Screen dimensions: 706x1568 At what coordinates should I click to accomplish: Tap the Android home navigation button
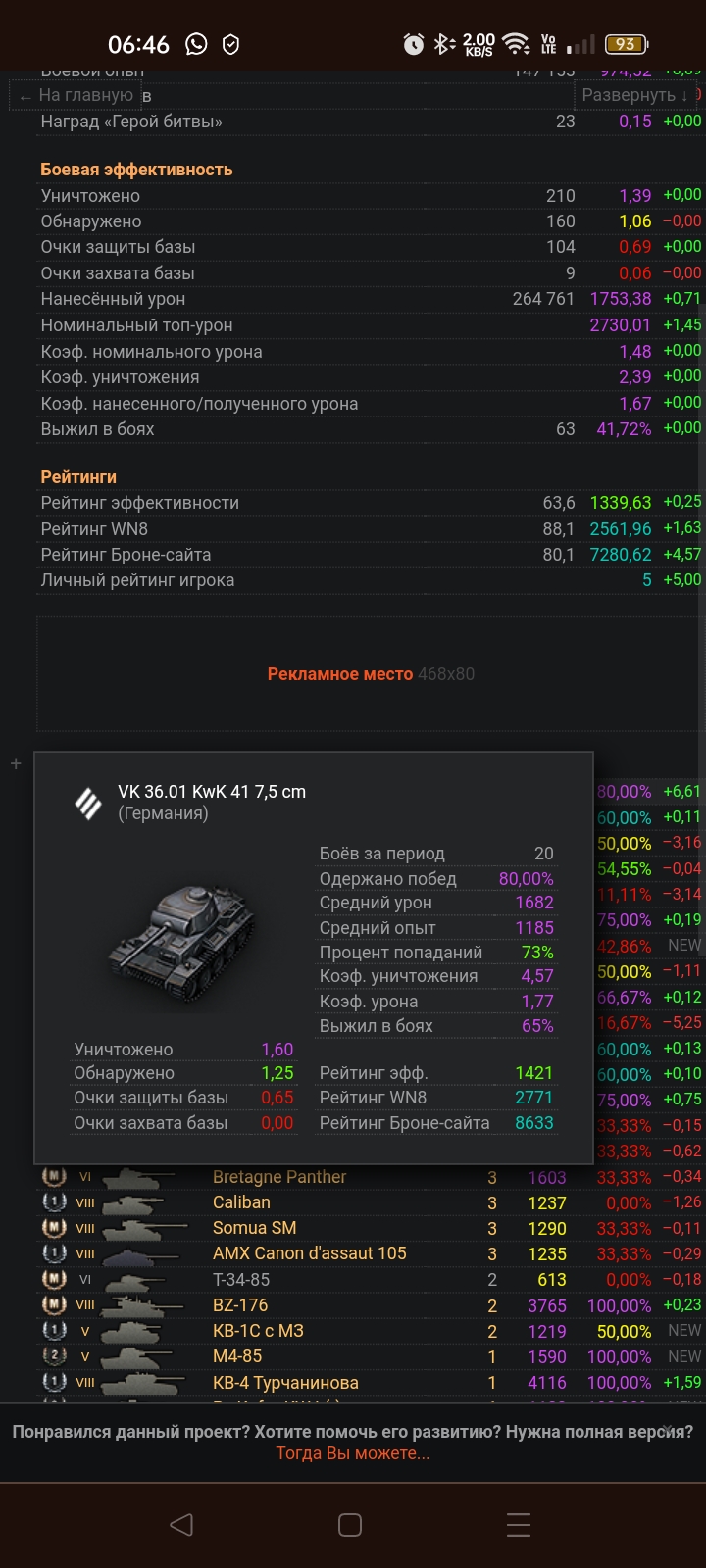350,1524
